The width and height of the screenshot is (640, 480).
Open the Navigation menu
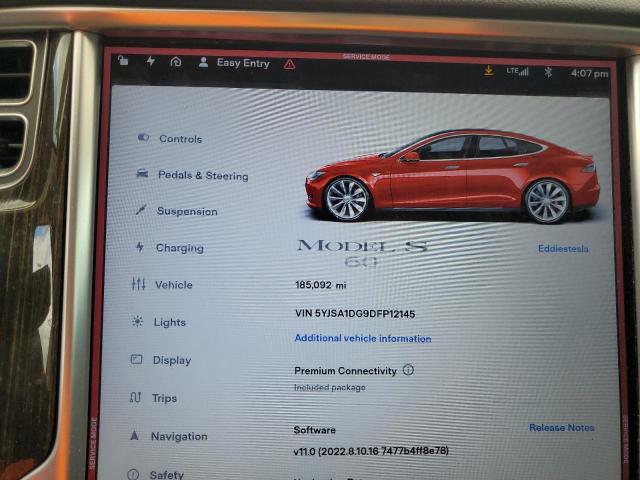pyautogui.click(x=179, y=436)
